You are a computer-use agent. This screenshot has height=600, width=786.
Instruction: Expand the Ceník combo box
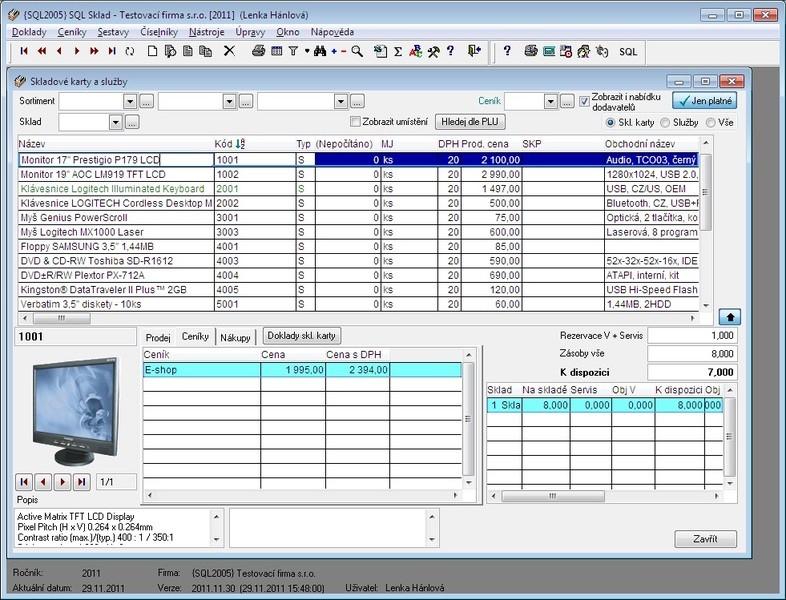tap(550, 101)
